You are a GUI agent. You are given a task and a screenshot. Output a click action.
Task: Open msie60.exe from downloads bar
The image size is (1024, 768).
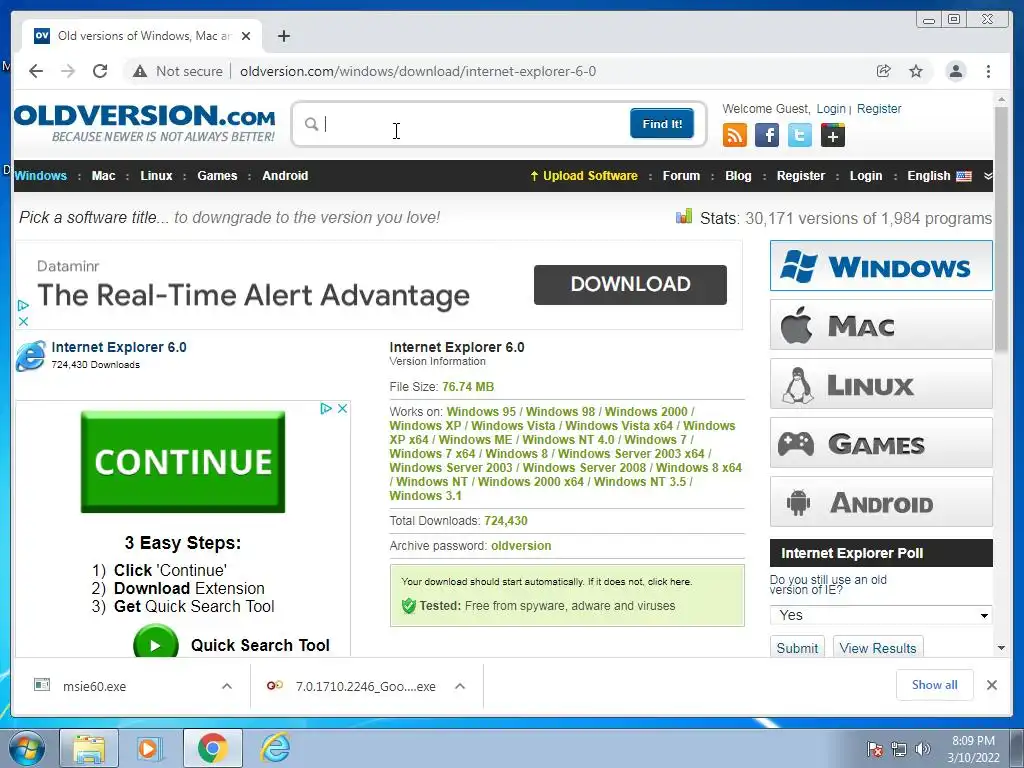(x=94, y=686)
